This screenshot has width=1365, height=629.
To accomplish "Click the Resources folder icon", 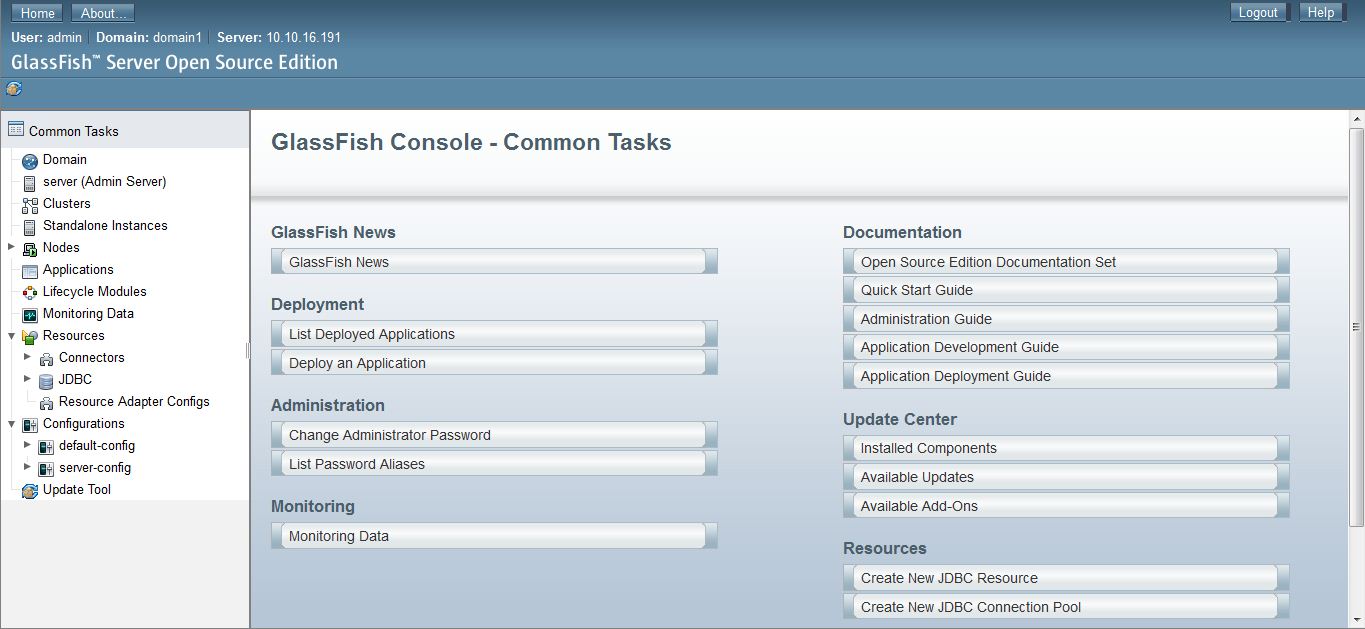I will point(30,336).
